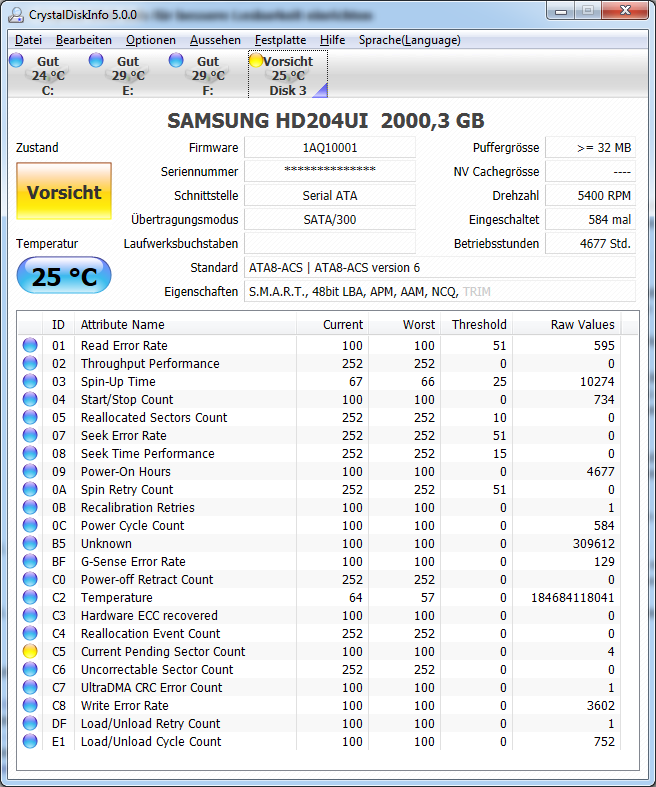Click the blue status orb for F:

pos(176,60)
